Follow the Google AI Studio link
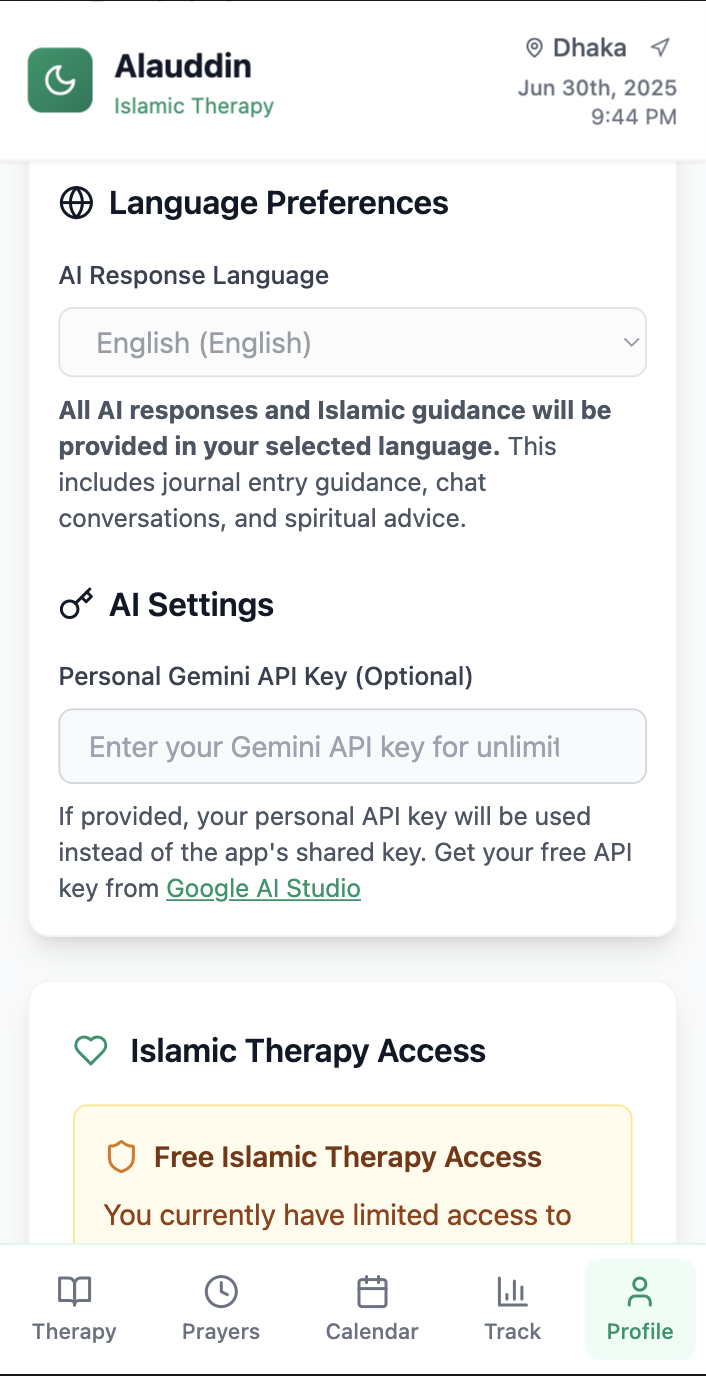The height and width of the screenshot is (1376, 706). pos(263,888)
